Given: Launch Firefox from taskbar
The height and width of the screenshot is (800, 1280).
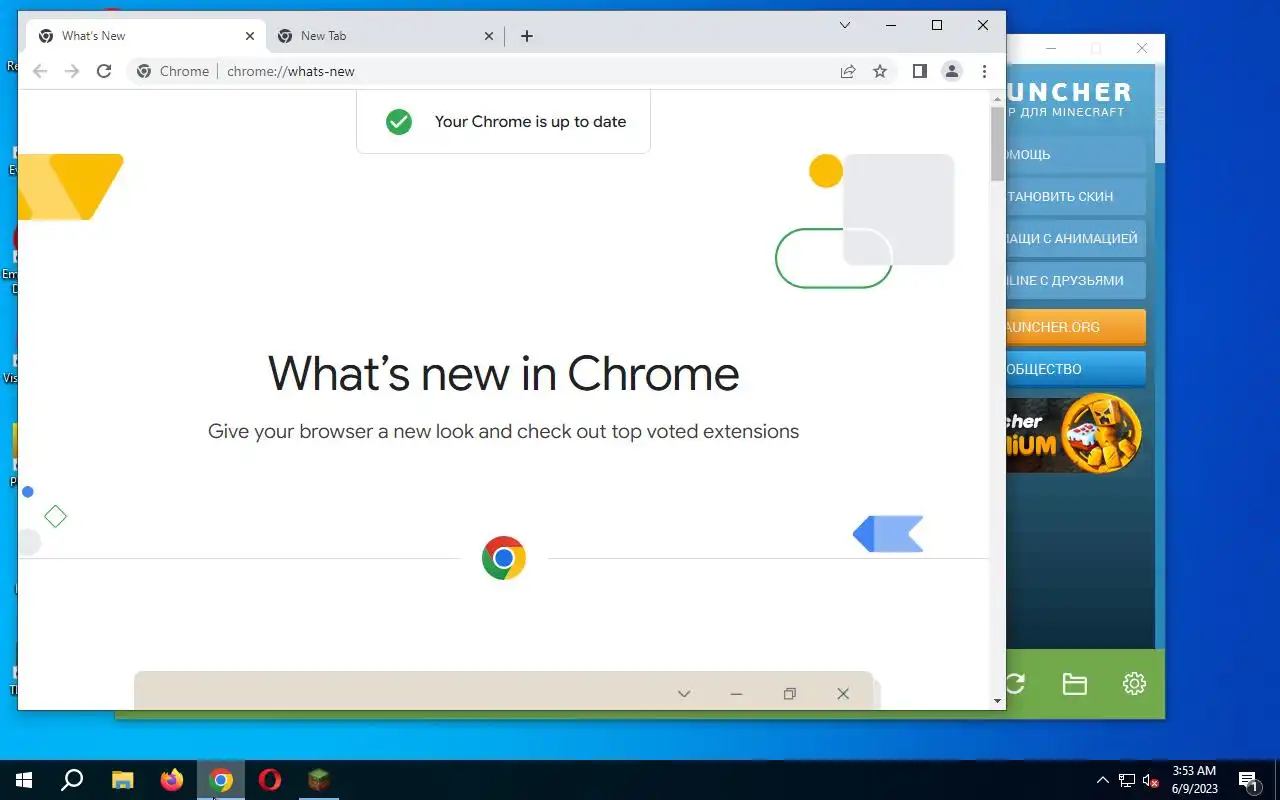Looking at the screenshot, I should (x=172, y=780).
